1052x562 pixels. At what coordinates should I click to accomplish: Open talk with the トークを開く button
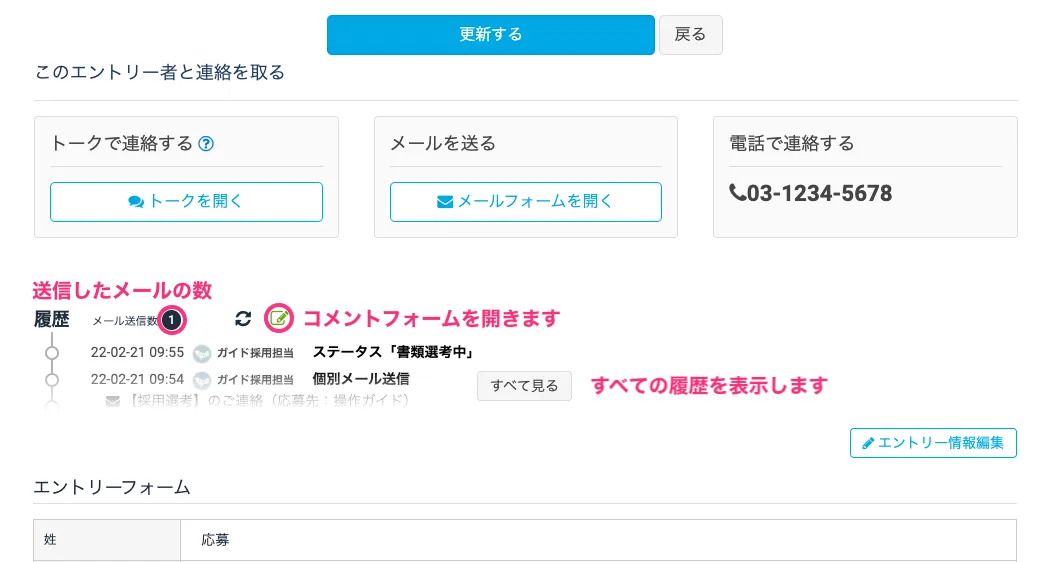(186, 201)
